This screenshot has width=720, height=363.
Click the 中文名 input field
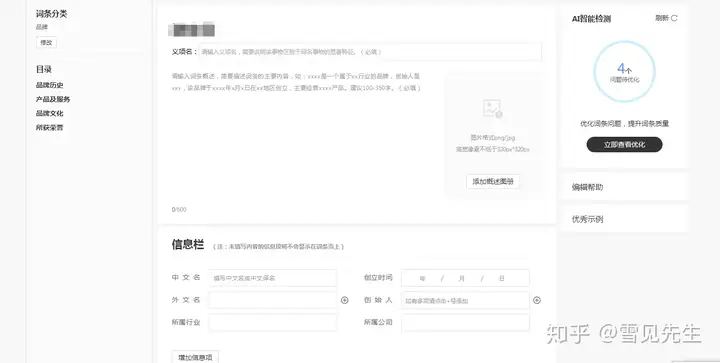pos(273,278)
